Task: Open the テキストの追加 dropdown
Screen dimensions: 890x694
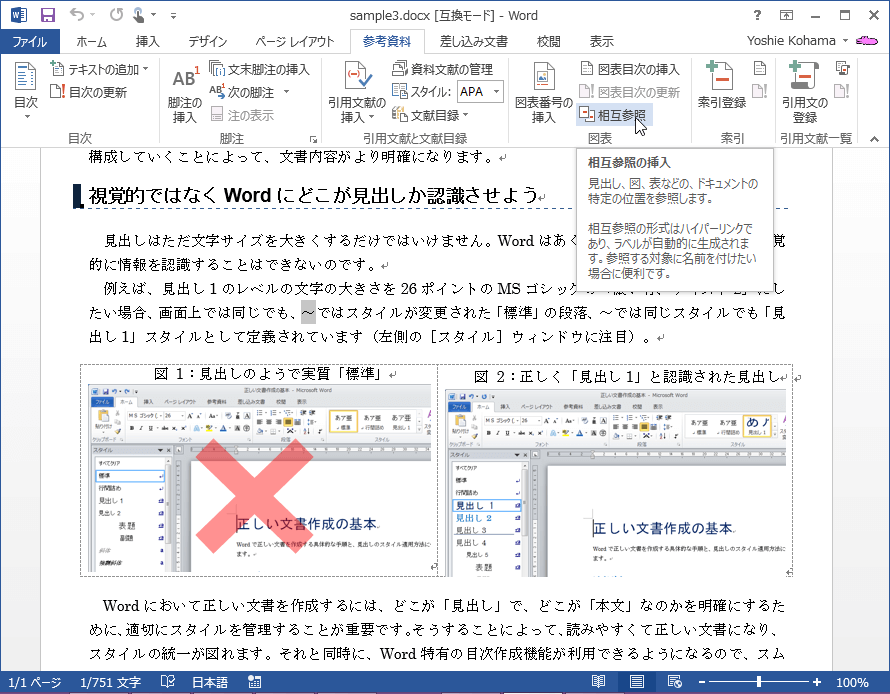Action: (x=100, y=69)
